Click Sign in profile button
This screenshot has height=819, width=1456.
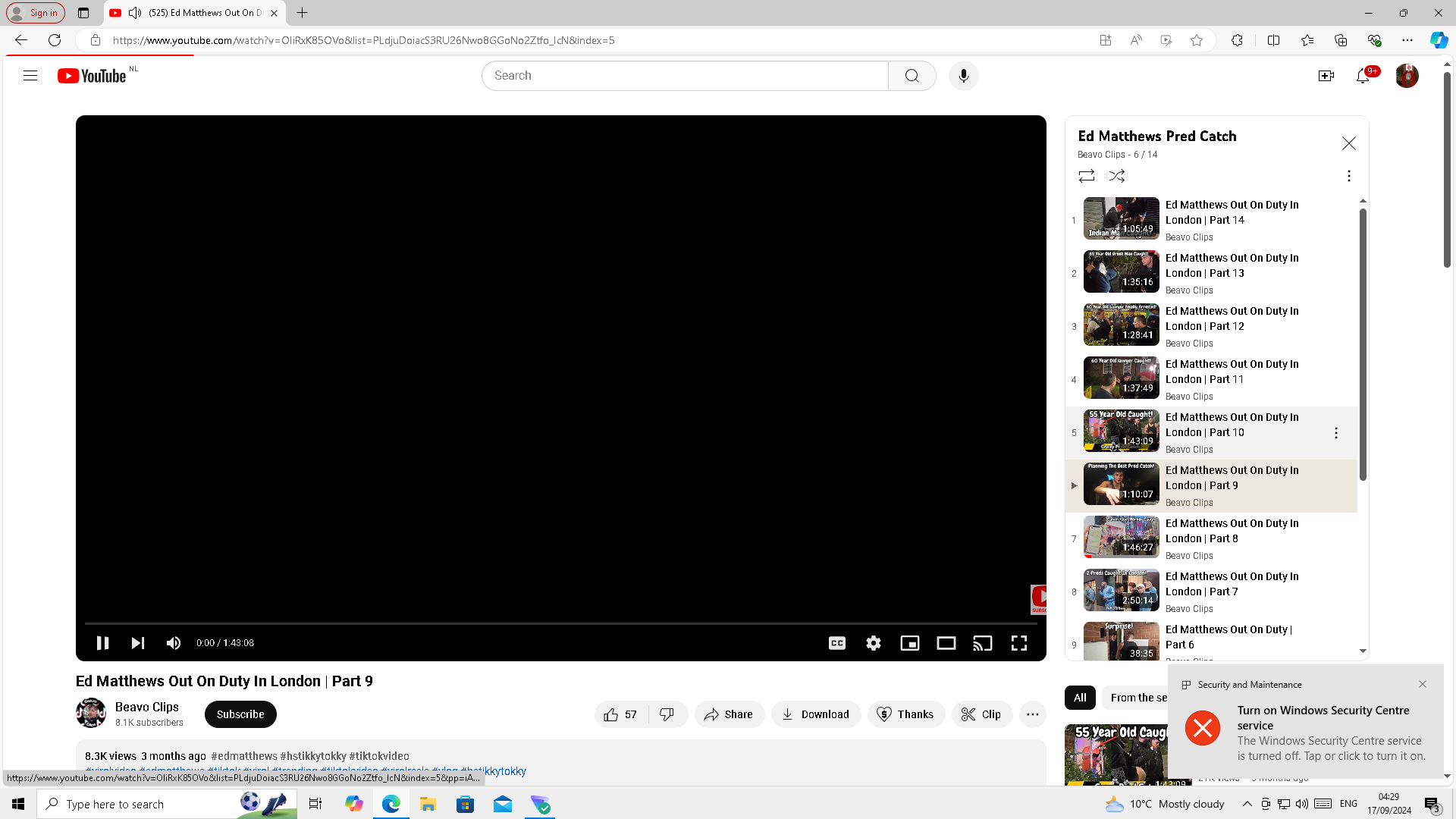click(36, 13)
